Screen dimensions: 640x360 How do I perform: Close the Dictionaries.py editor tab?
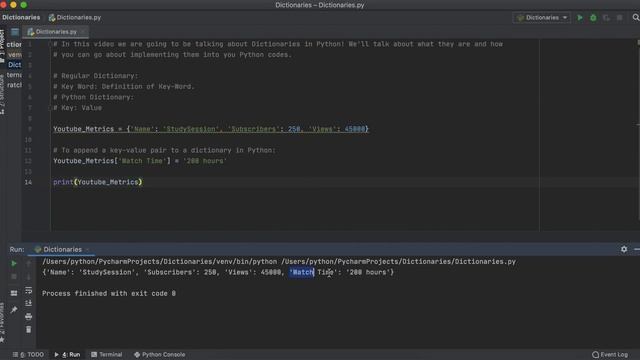point(83,31)
